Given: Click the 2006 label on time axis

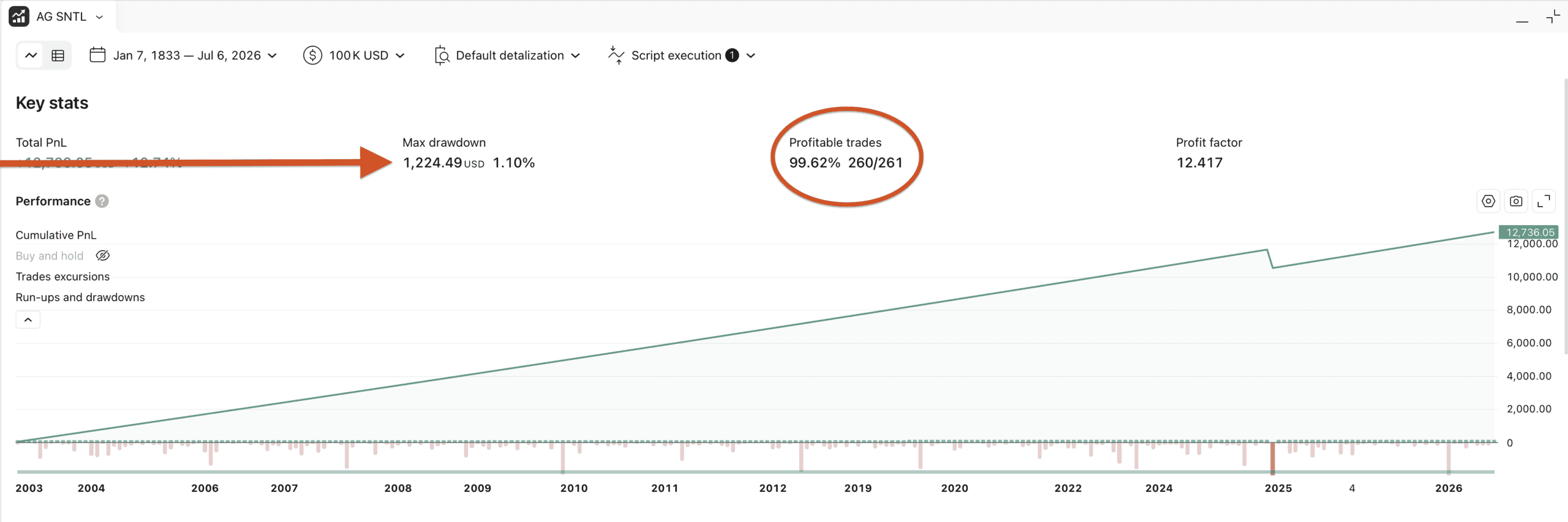Looking at the screenshot, I should [205, 488].
